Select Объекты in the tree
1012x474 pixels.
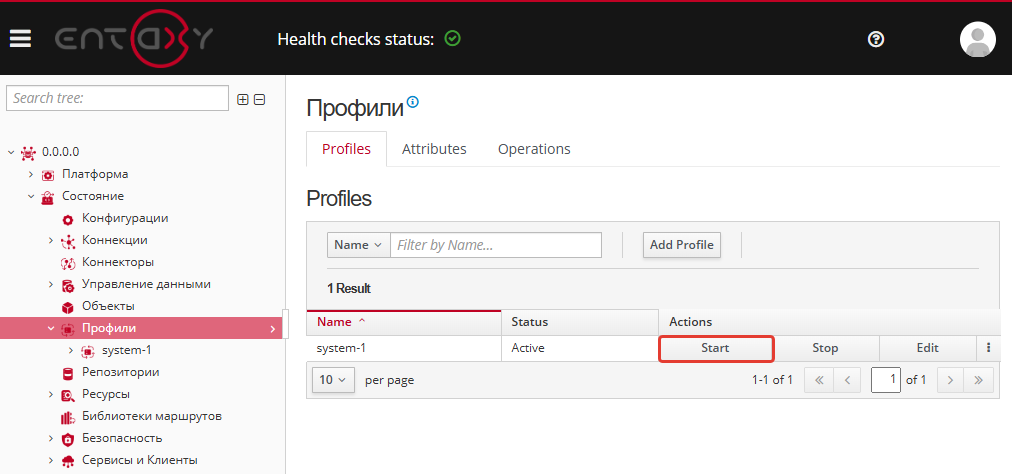coord(108,306)
